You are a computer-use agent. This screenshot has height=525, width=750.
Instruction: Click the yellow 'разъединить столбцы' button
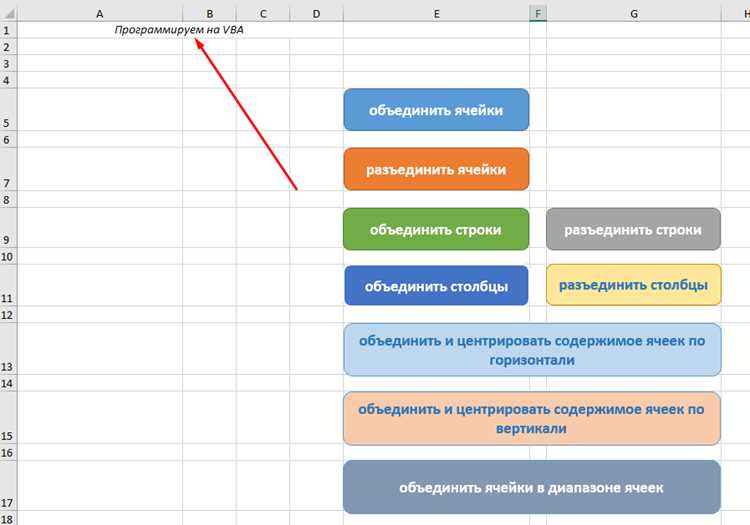click(x=633, y=285)
